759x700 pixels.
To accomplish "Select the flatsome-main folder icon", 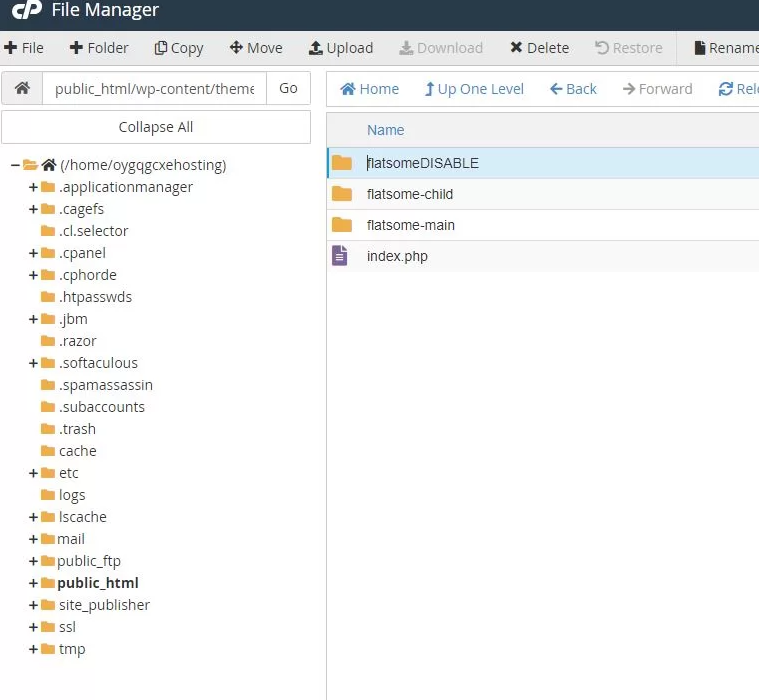I will tap(342, 225).
